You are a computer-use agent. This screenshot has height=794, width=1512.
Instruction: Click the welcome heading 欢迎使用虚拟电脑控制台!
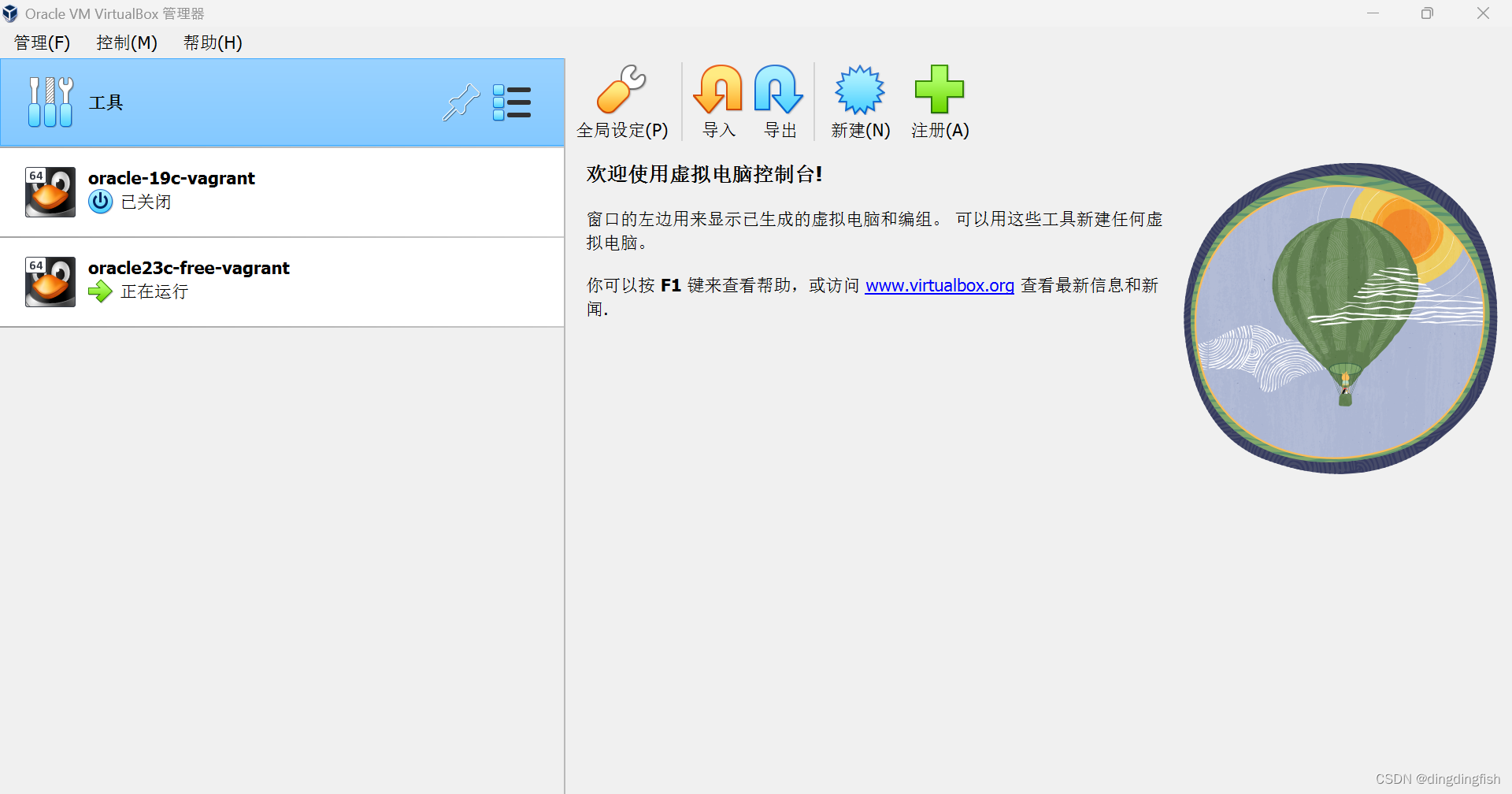tap(705, 174)
